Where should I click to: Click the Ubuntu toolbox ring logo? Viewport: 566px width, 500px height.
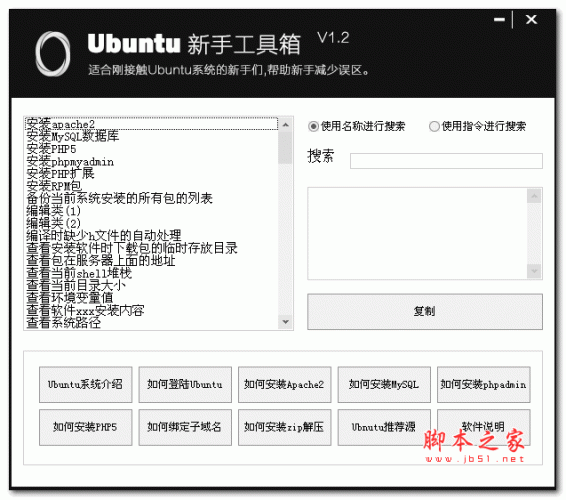(53, 53)
